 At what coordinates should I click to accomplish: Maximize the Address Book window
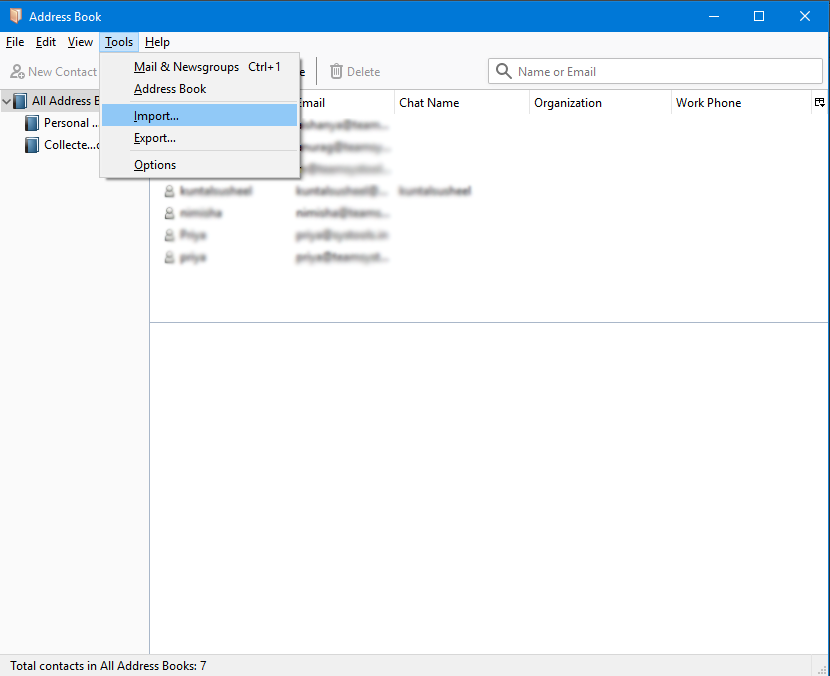(x=759, y=16)
